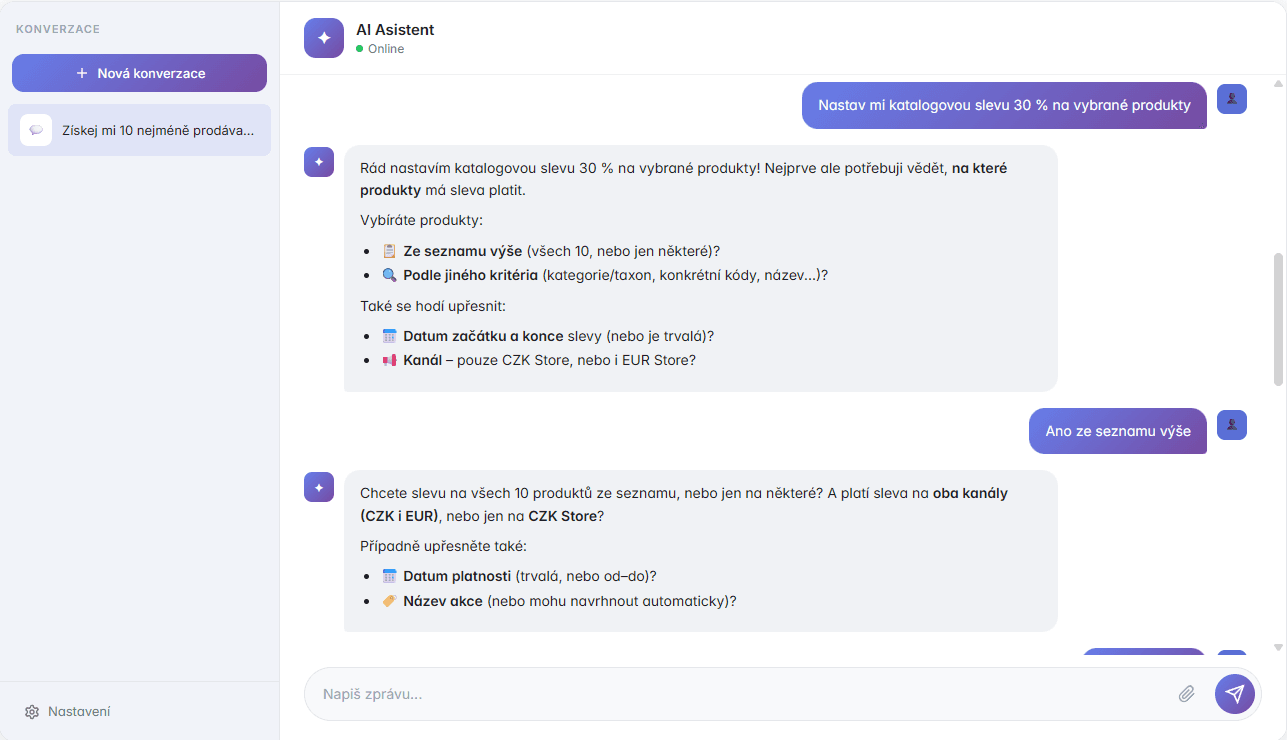Click the chat scrollbar on the right edge
The height and width of the screenshot is (740, 1287).
click(1277, 300)
